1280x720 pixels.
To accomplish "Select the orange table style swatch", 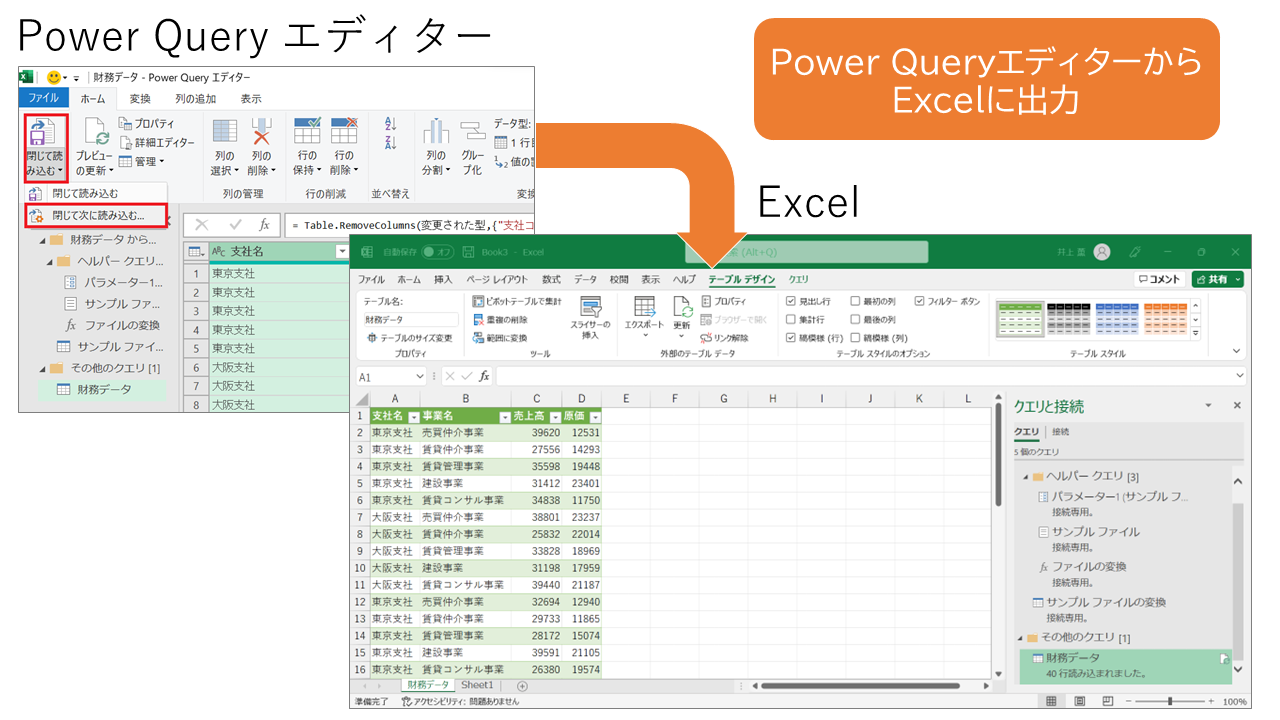I will [1166, 318].
